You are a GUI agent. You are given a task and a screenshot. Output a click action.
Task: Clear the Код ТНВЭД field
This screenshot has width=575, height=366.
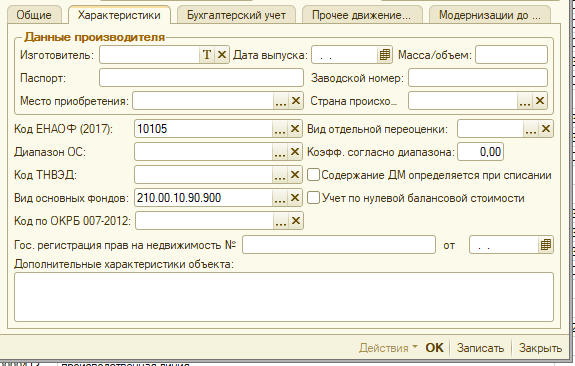click(295, 175)
